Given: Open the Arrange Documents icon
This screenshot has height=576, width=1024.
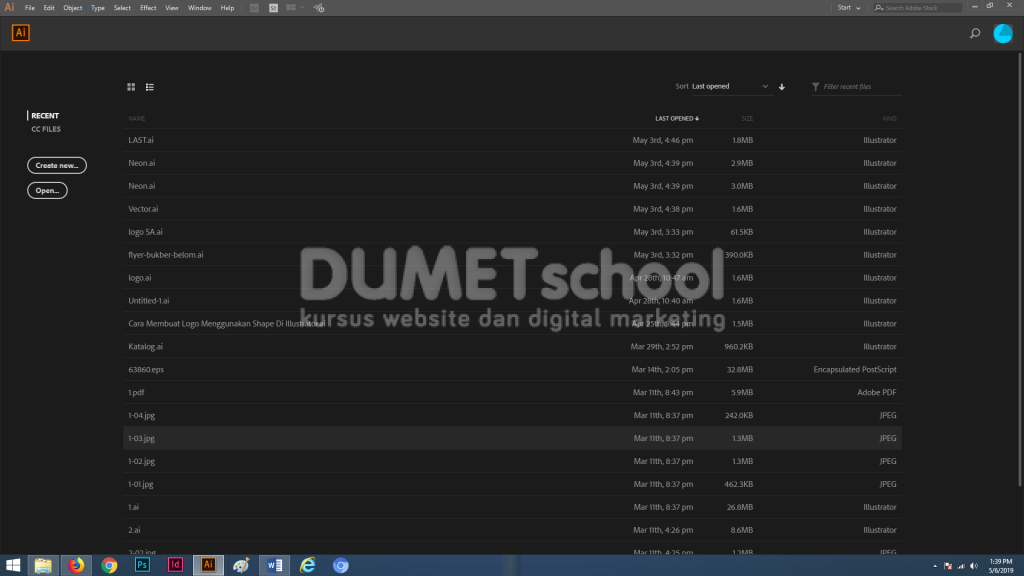Looking at the screenshot, I should (291, 8).
